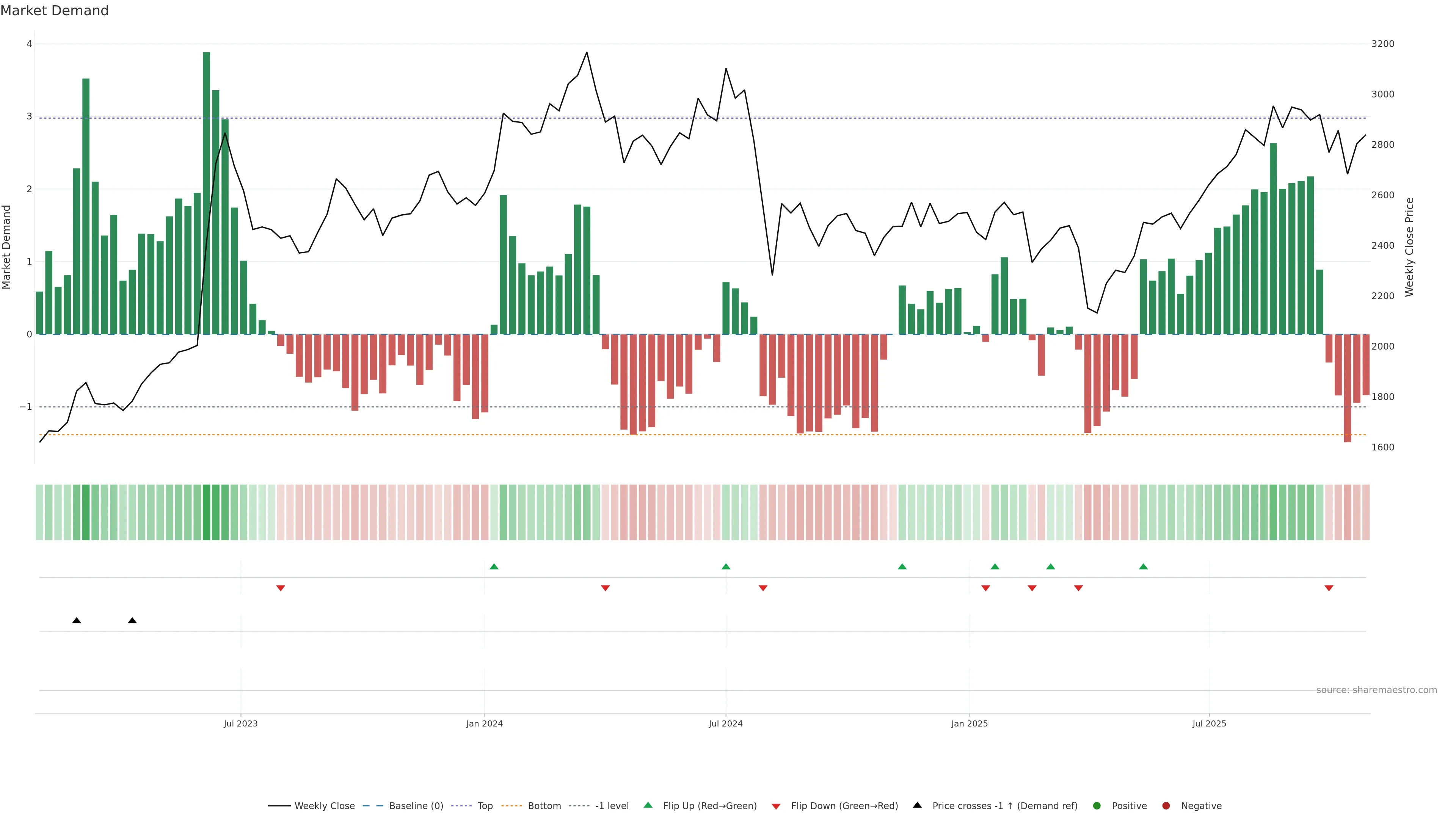This screenshot has width=1456, height=819.
Task: Click the green flip-up marker near Jan 2024
Action: point(494,566)
